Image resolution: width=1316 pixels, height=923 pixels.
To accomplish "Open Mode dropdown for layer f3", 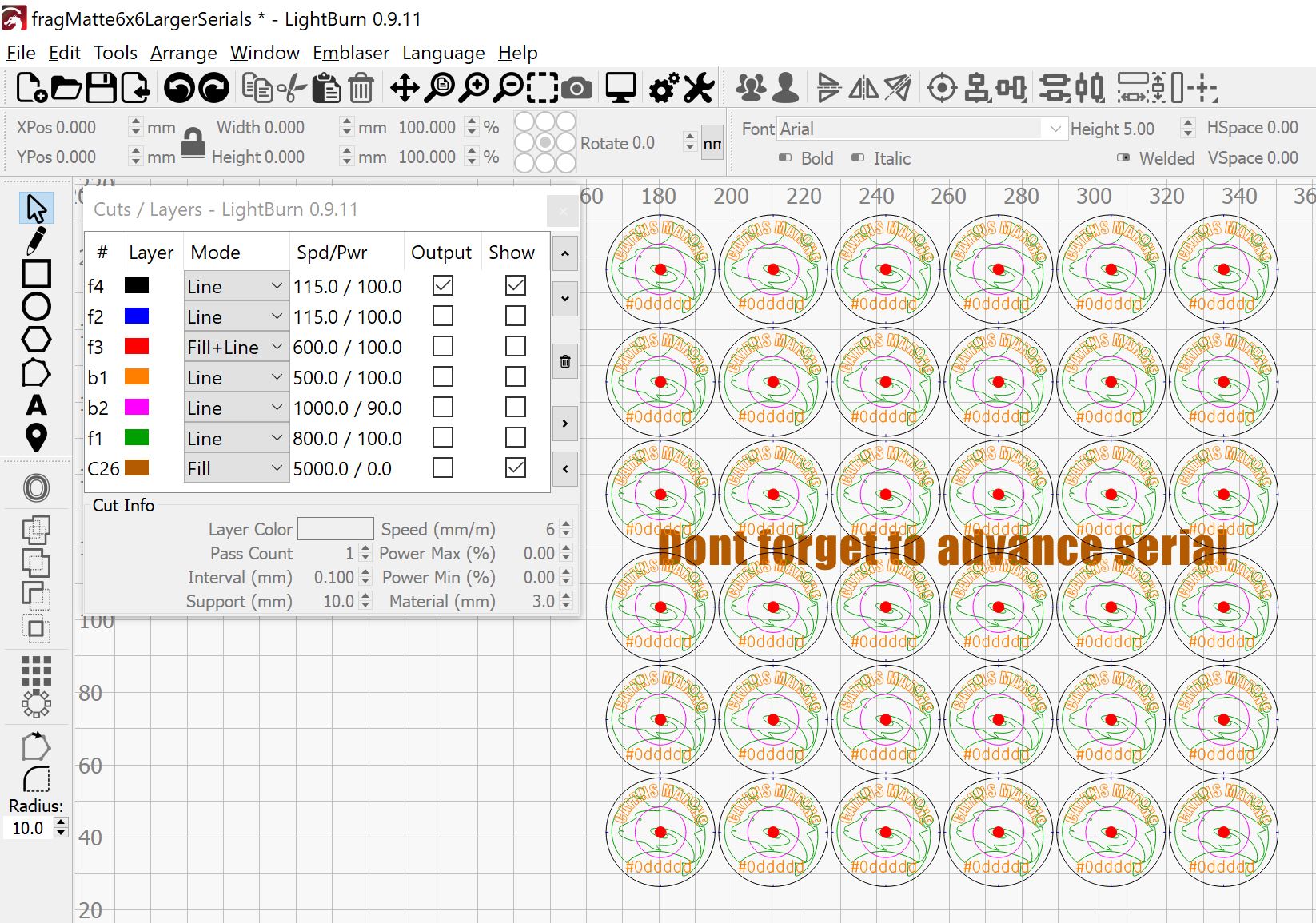I will (x=235, y=348).
